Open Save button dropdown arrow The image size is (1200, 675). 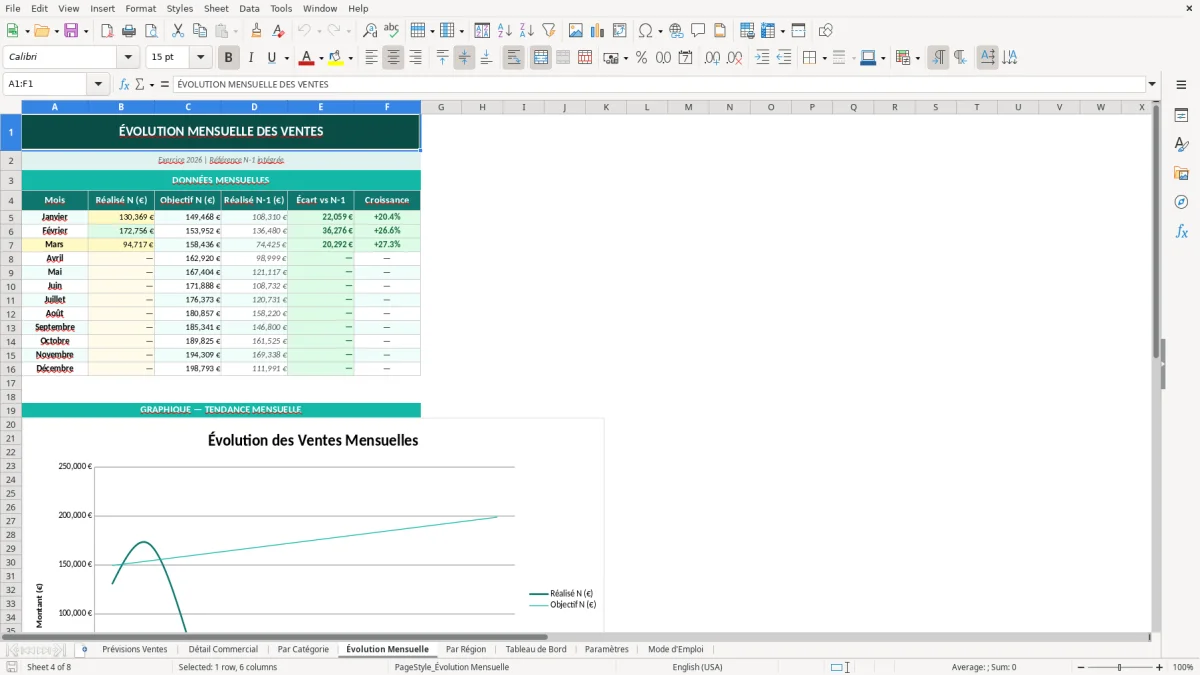pos(85,31)
